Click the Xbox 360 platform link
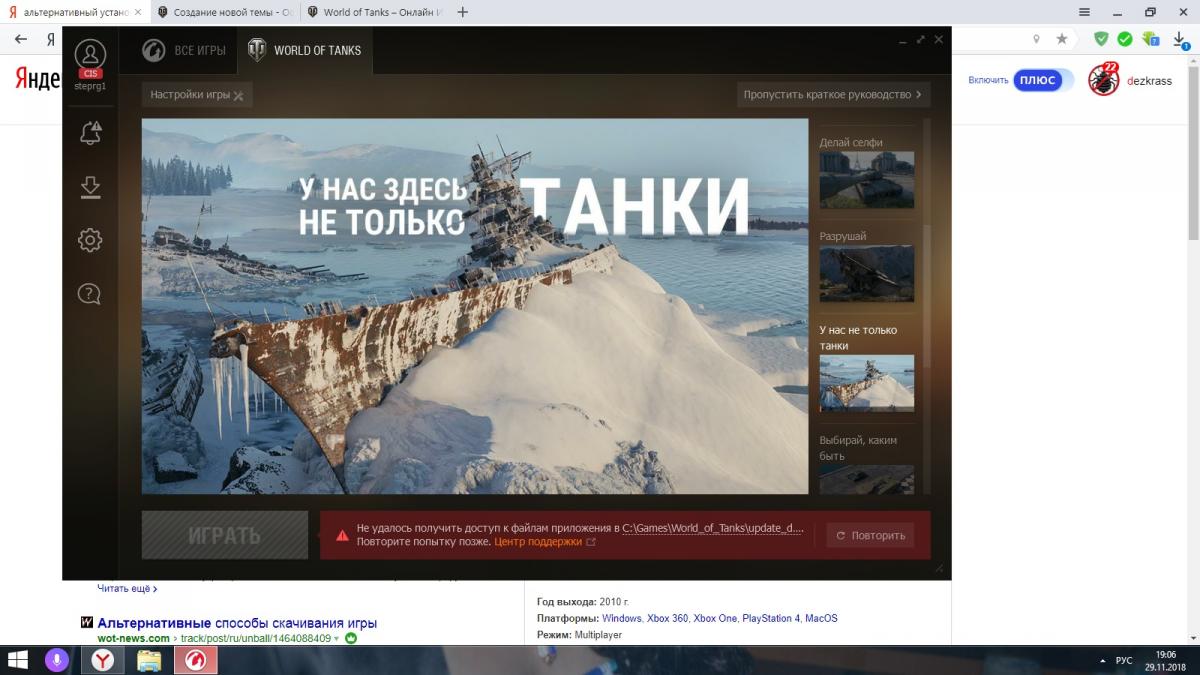This screenshot has width=1200, height=675. click(x=668, y=618)
